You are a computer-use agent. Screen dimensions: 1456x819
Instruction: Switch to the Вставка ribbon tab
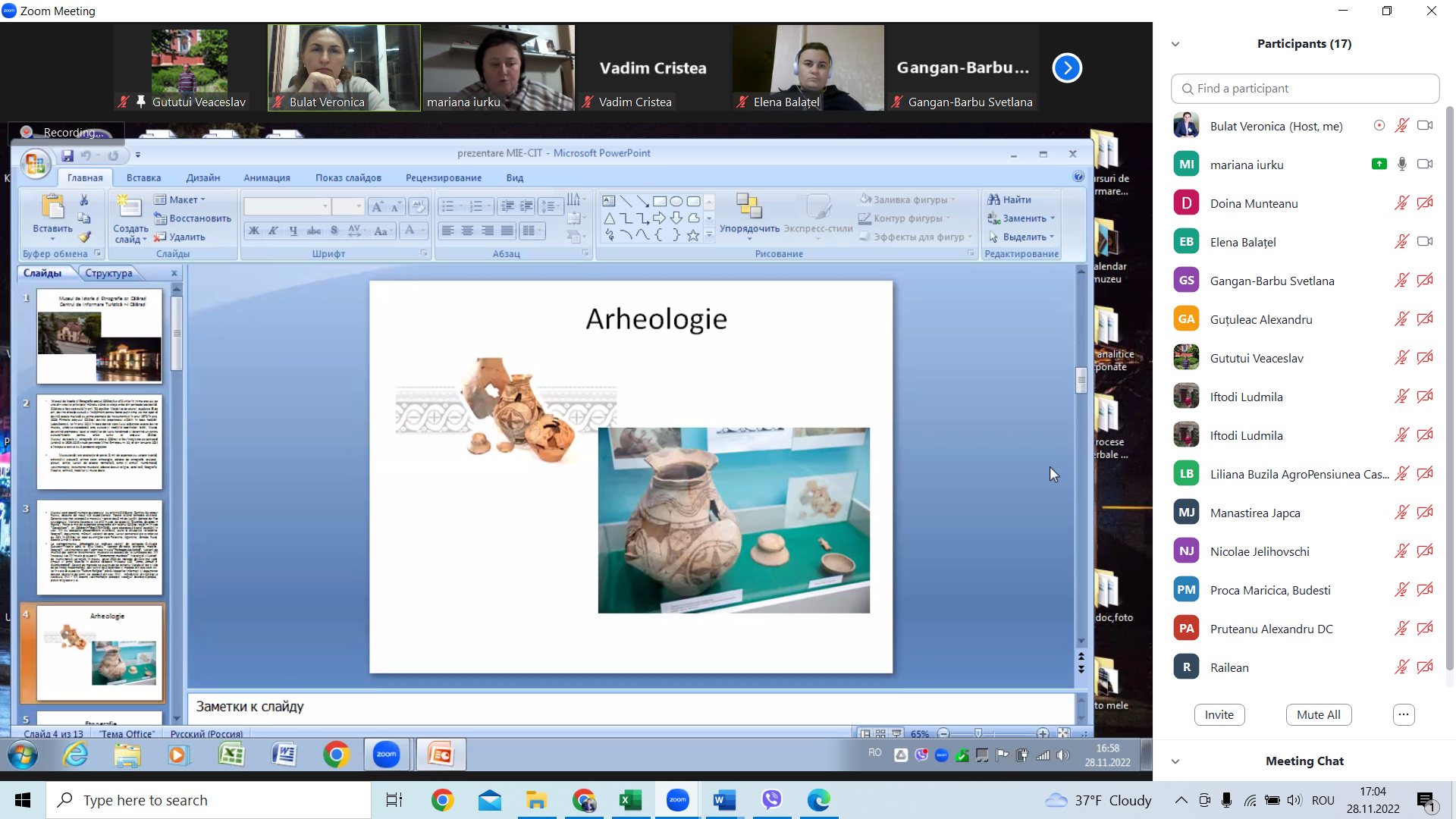pos(143,177)
